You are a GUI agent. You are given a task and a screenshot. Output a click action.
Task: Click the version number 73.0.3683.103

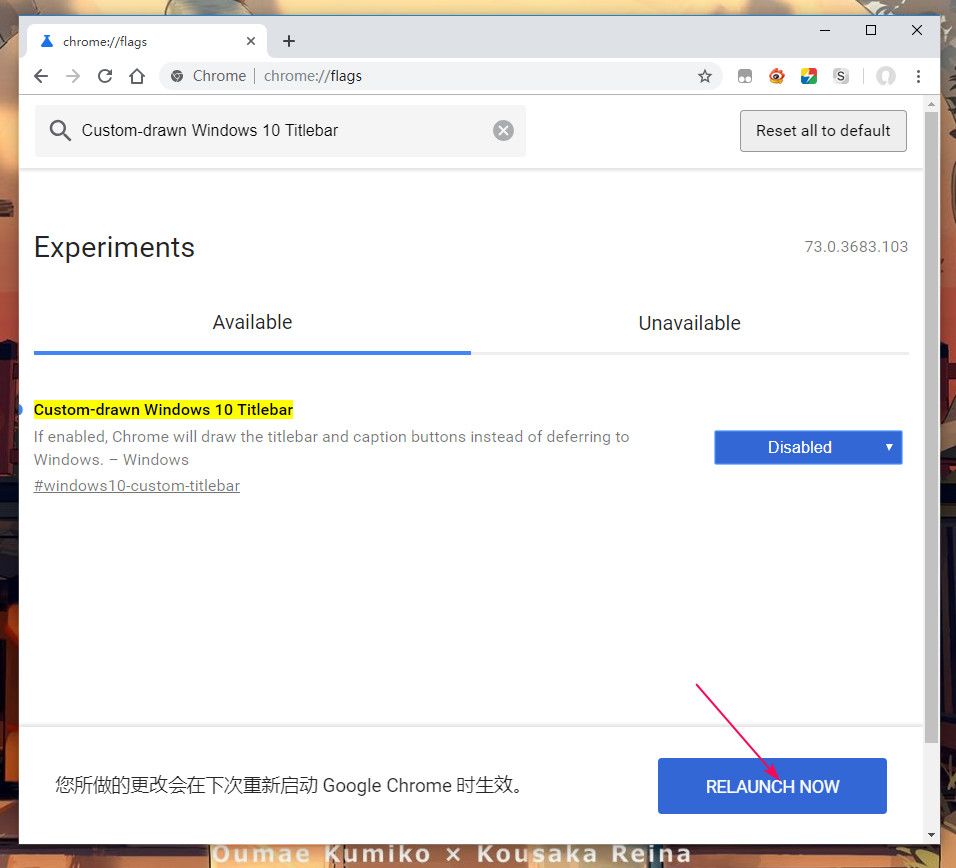[856, 247]
